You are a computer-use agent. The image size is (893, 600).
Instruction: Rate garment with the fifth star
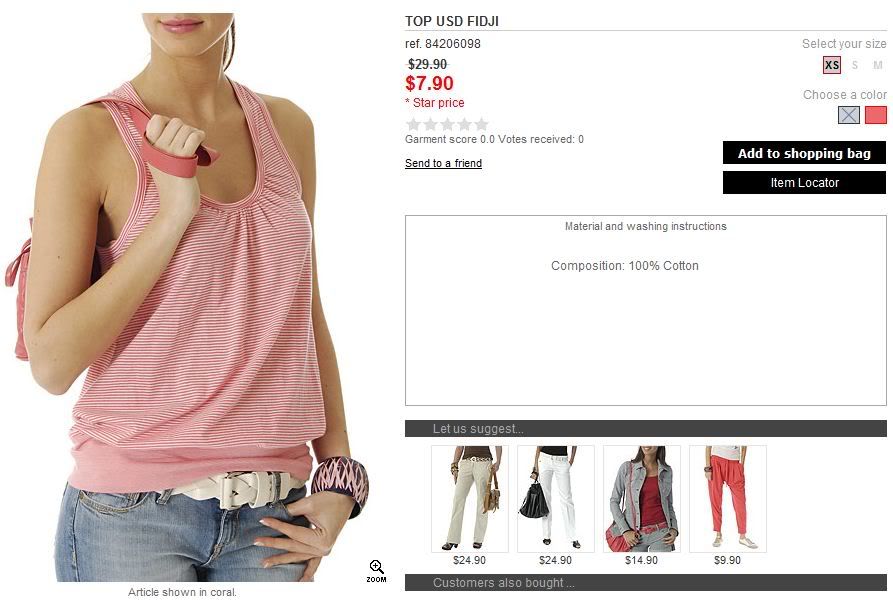click(x=482, y=124)
